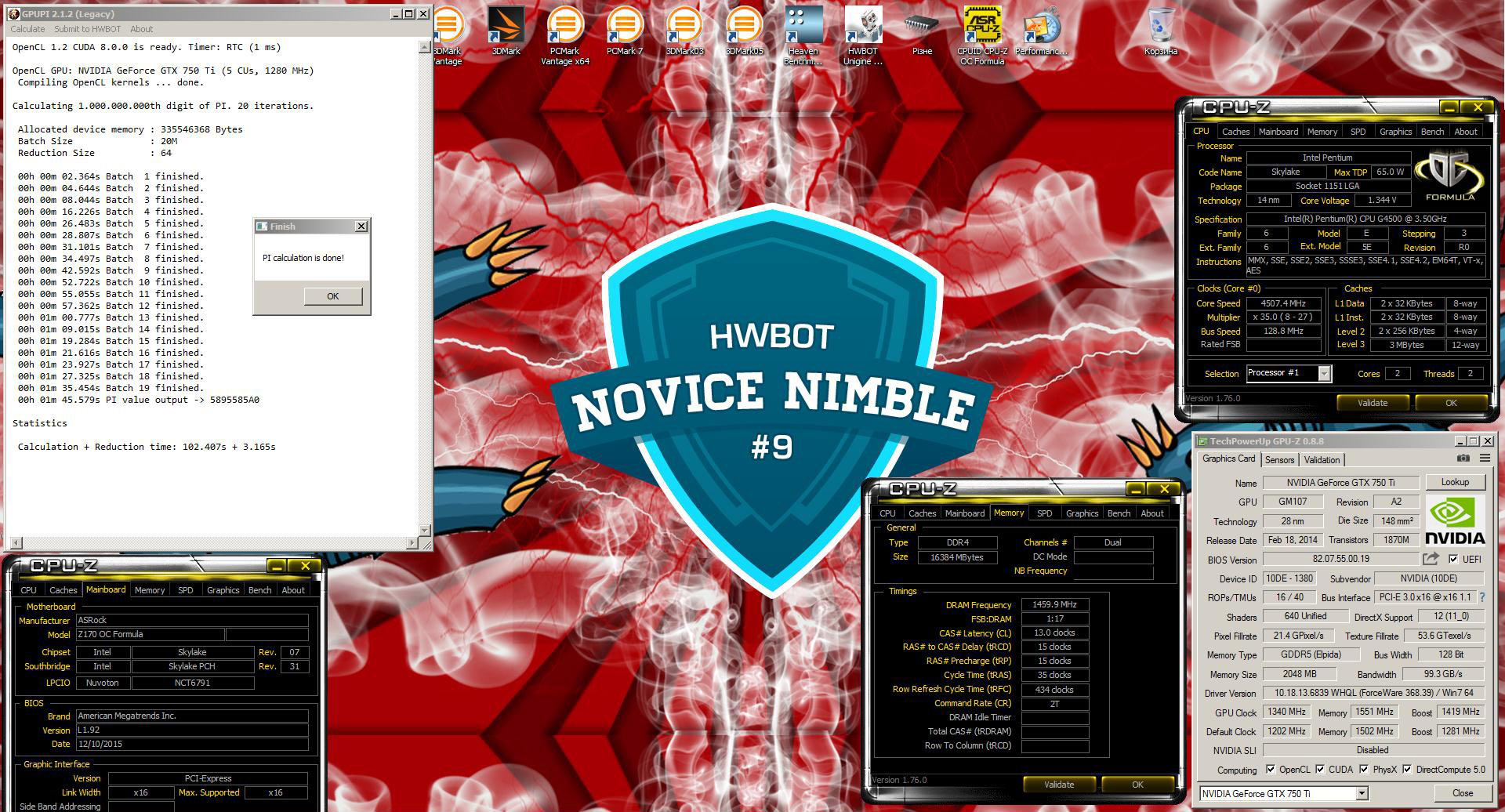1505x812 pixels.
Task: Click the Memory Size value 16384 MBytes
Action: tap(956, 557)
